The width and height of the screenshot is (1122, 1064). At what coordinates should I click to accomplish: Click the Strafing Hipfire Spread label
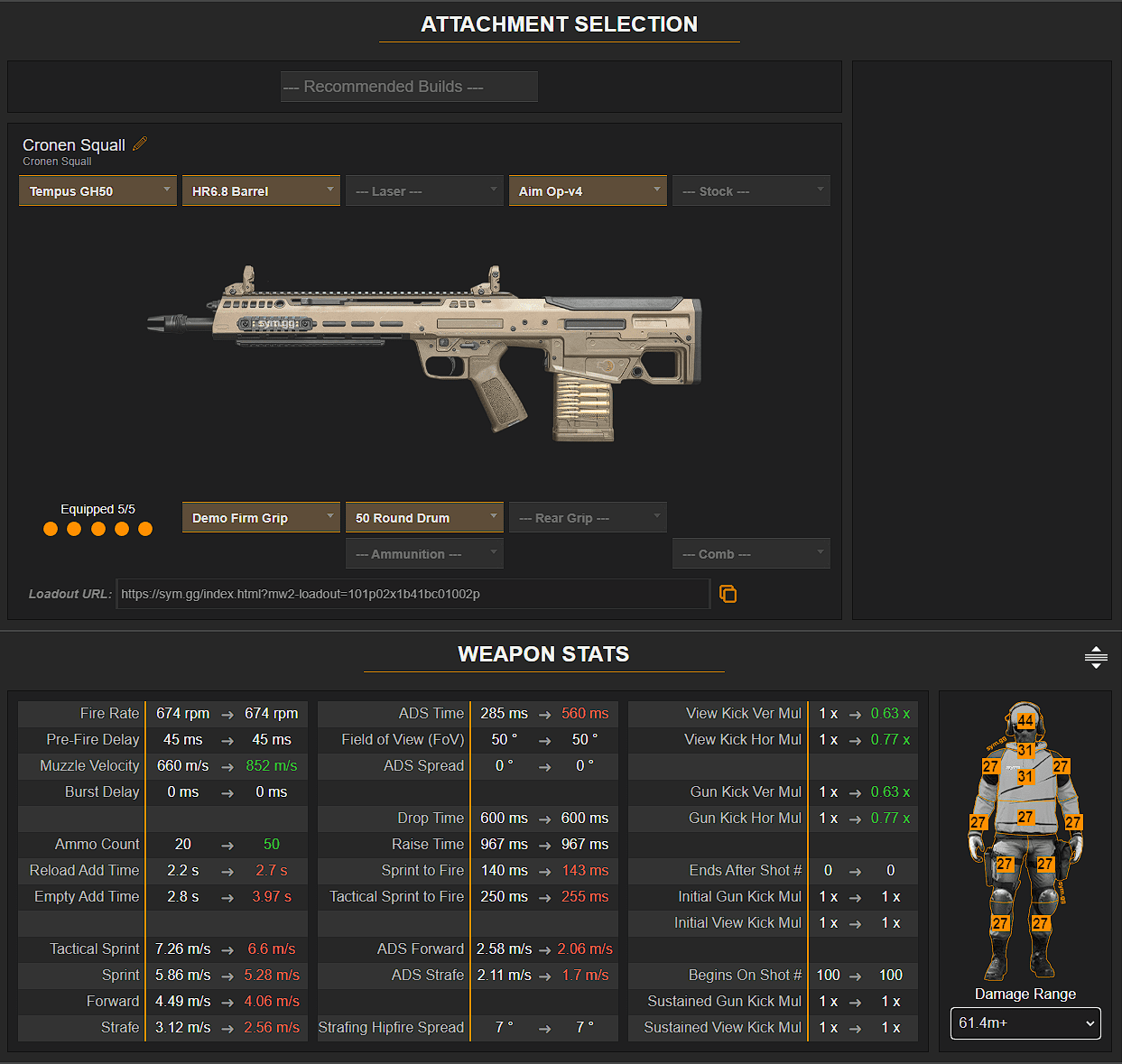(x=391, y=1027)
